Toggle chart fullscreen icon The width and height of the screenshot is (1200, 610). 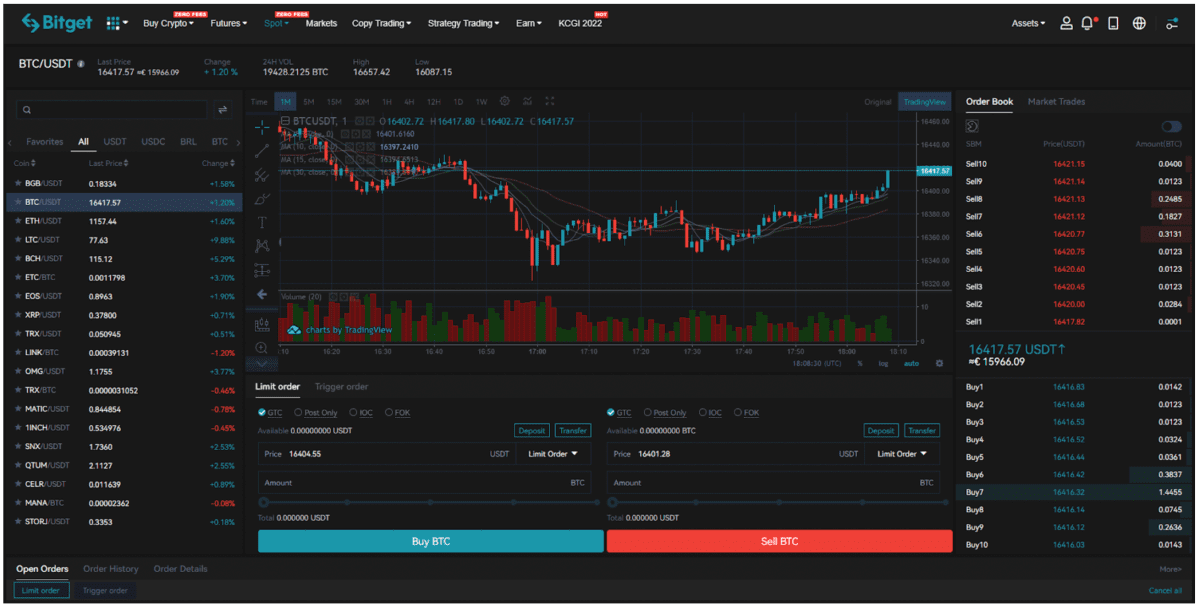click(550, 101)
